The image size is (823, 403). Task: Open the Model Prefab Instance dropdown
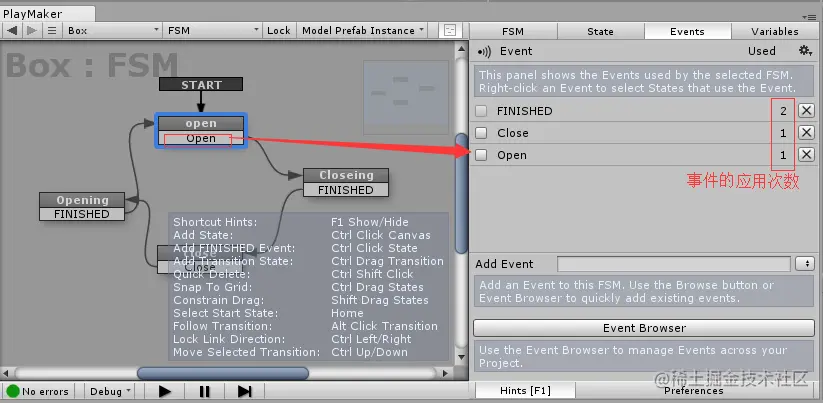[x=362, y=30]
